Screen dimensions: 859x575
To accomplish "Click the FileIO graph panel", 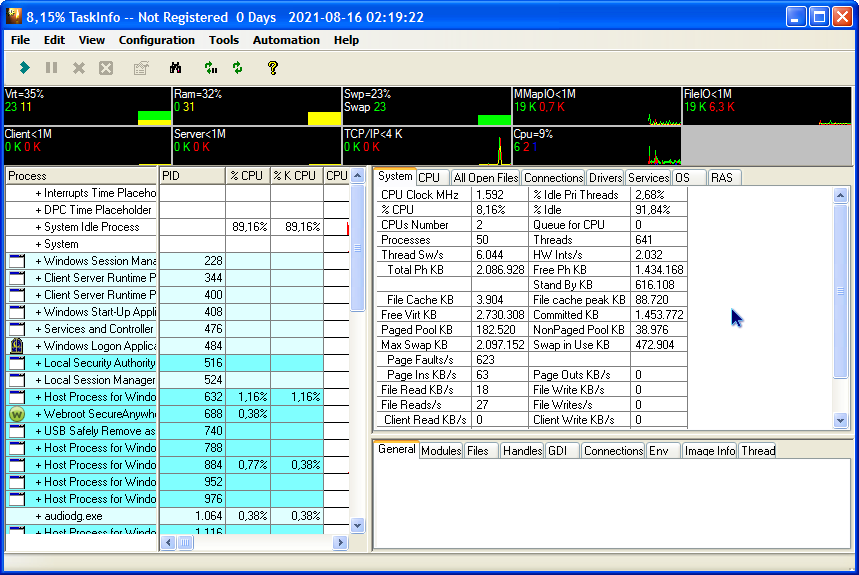I will click(x=768, y=106).
